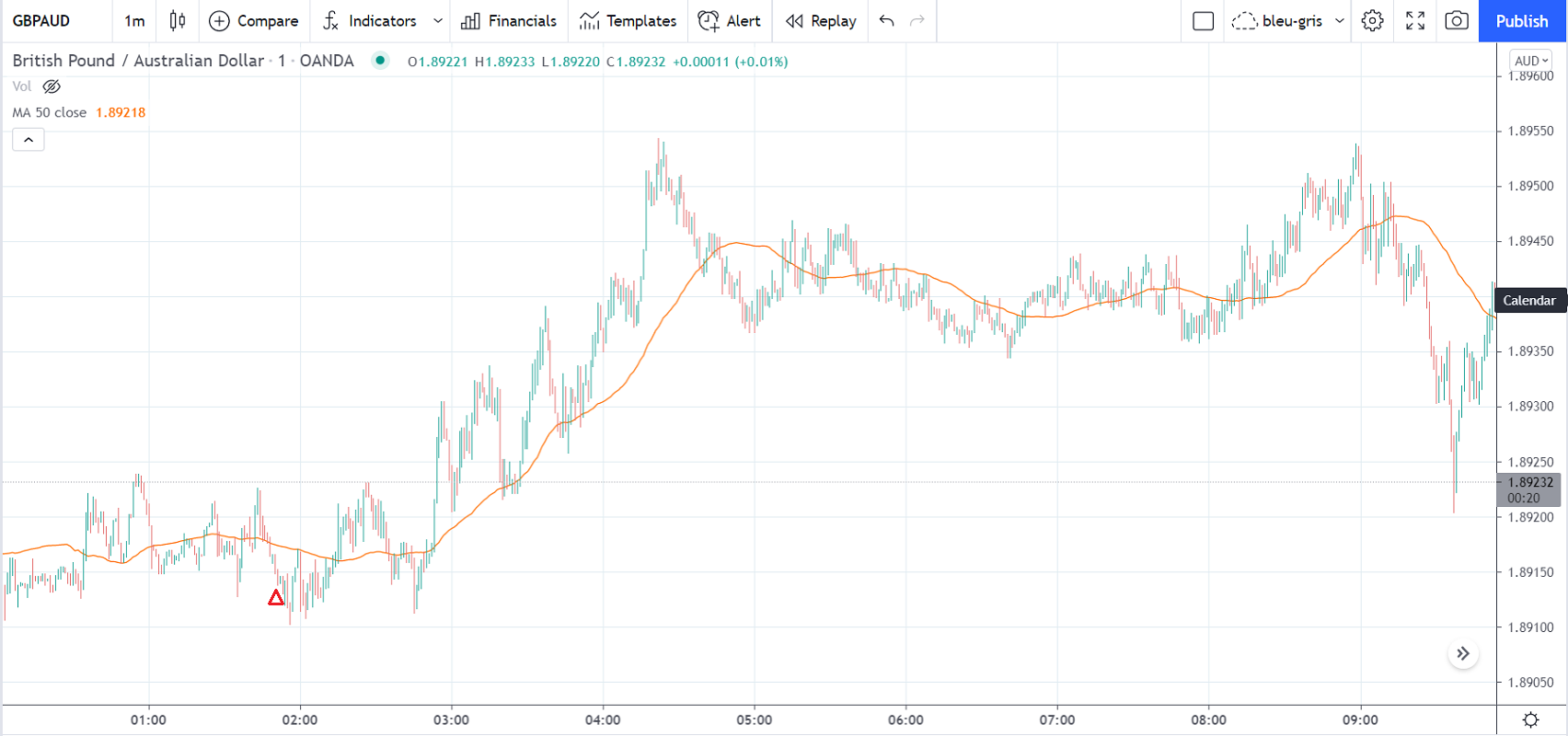
Task: Click the 1.89050 price axis label
Action: point(1530,683)
